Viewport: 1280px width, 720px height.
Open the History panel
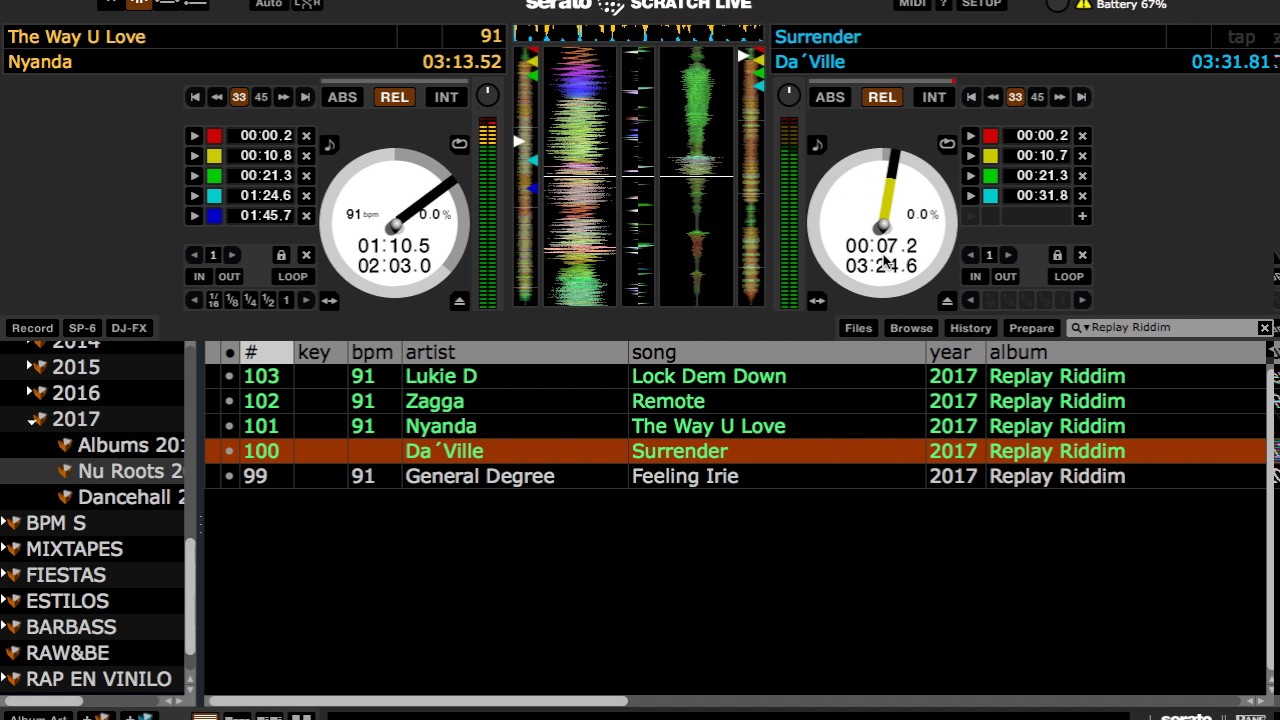(x=970, y=328)
